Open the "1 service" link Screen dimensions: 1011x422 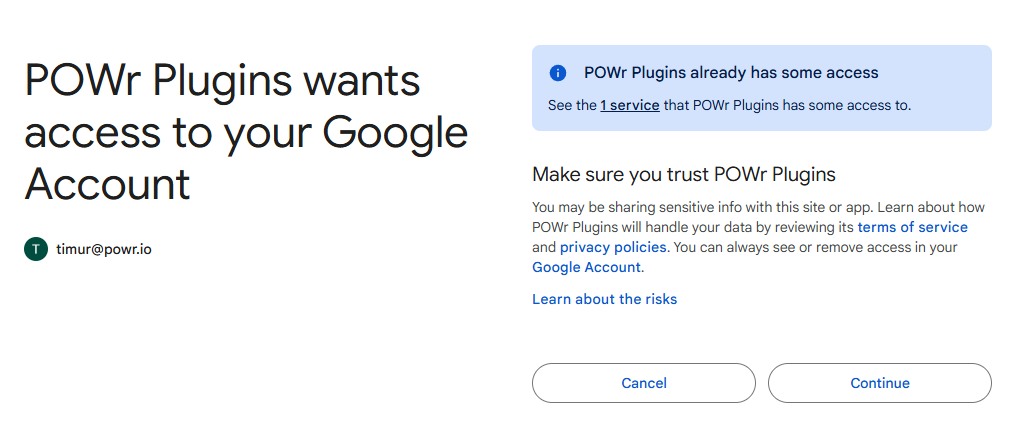click(x=629, y=105)
